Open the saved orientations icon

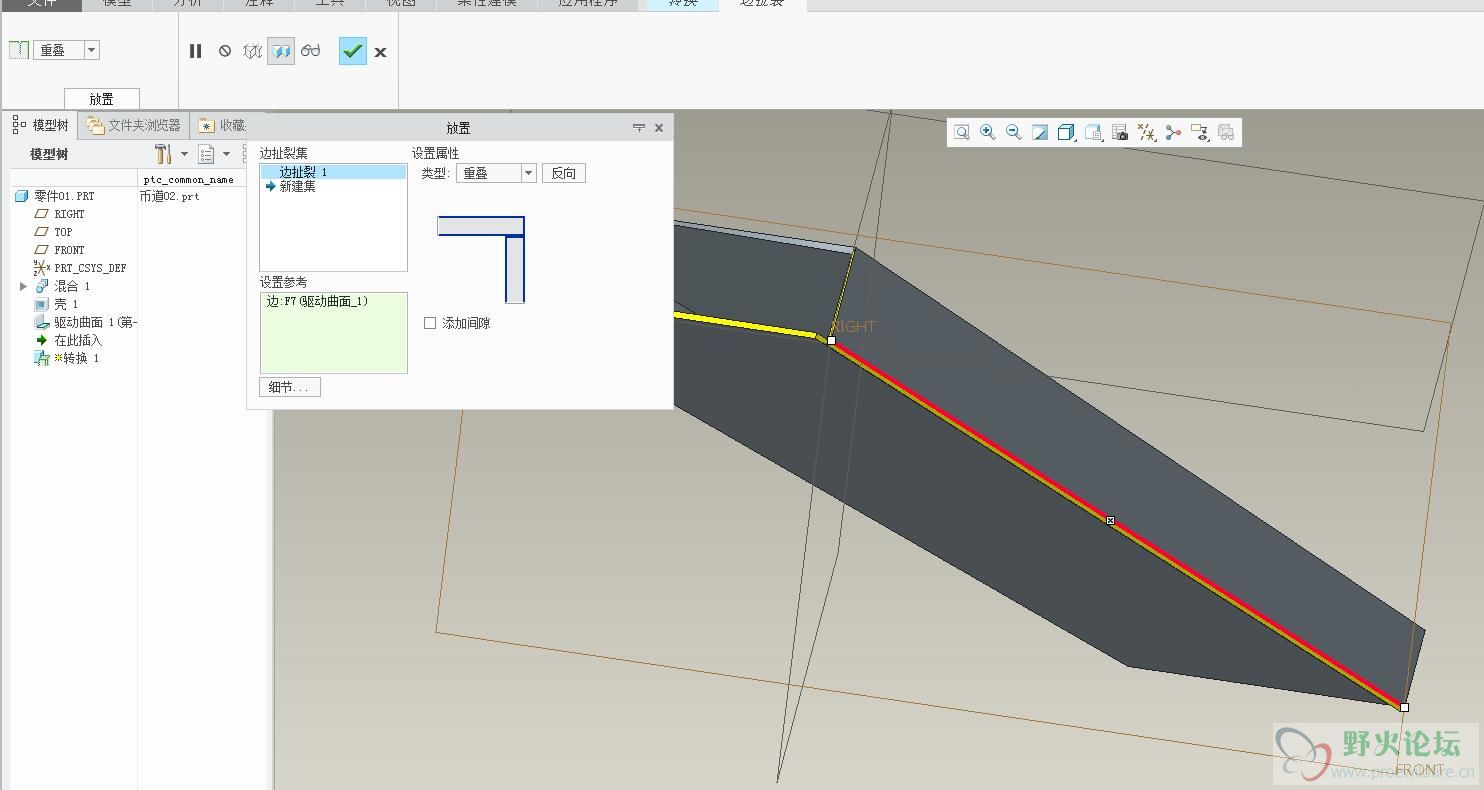(1093, 132)
